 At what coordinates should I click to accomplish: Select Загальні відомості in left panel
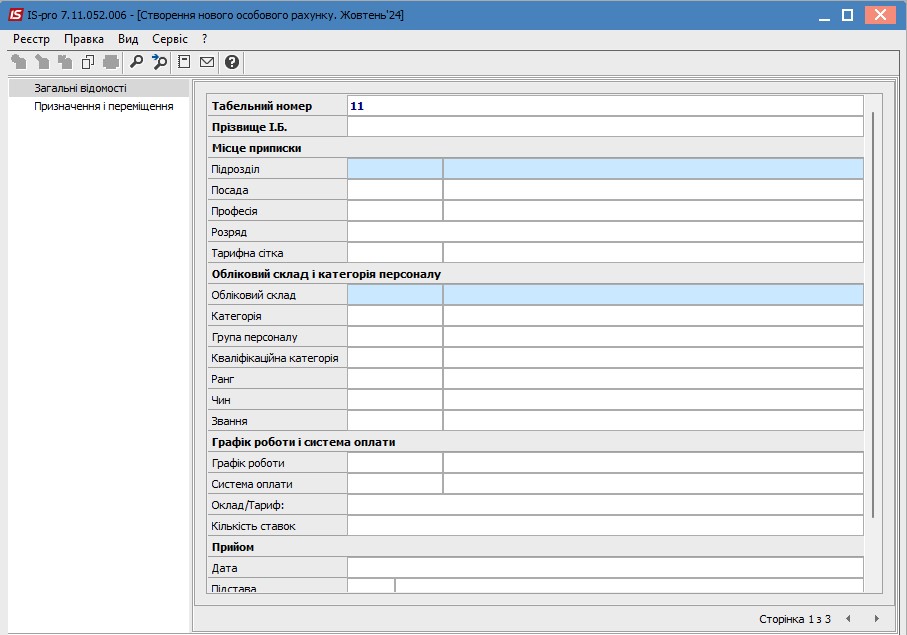pyautogui.click(x=99, y=88)
